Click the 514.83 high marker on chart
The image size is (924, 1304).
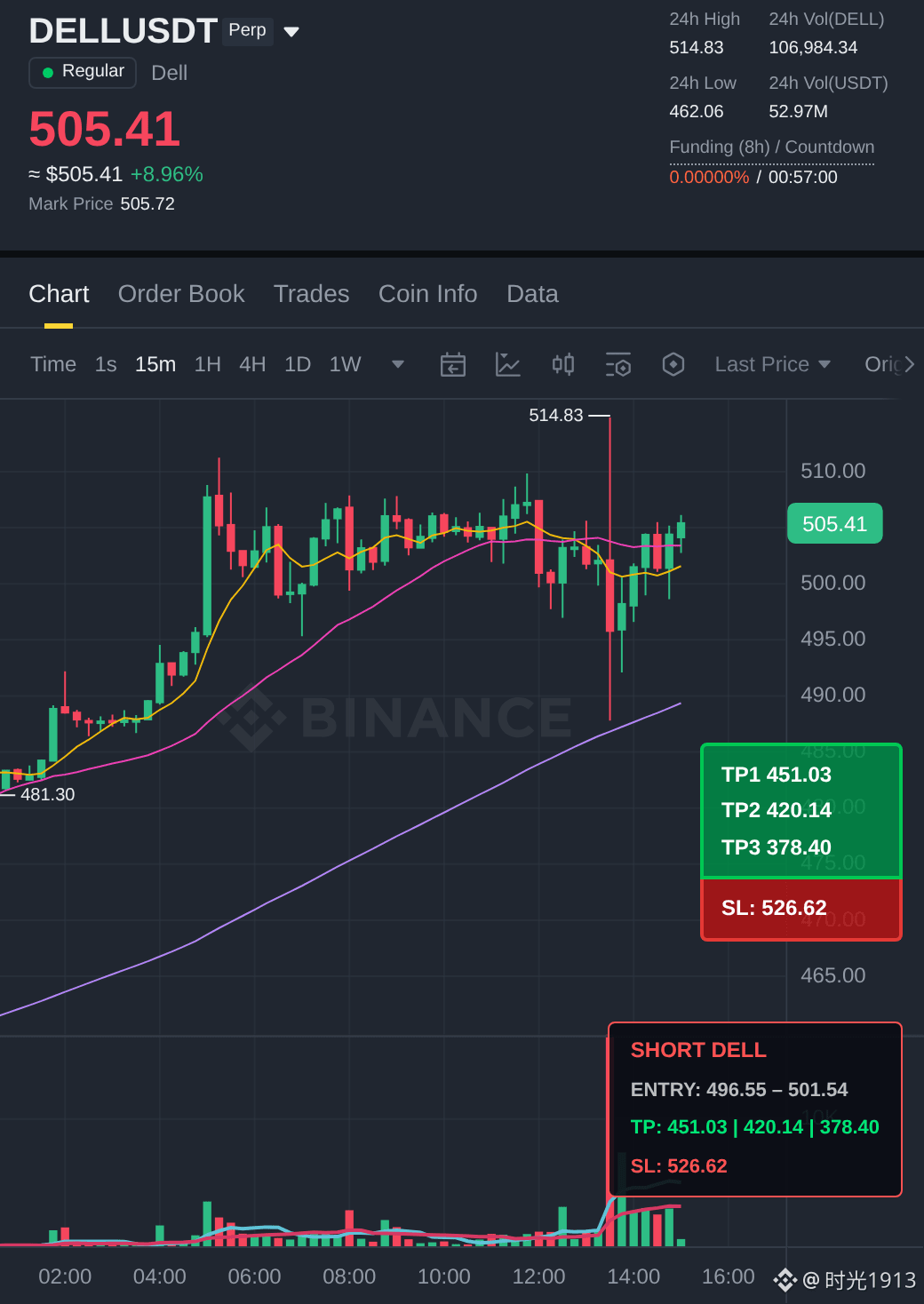point(556,416)
